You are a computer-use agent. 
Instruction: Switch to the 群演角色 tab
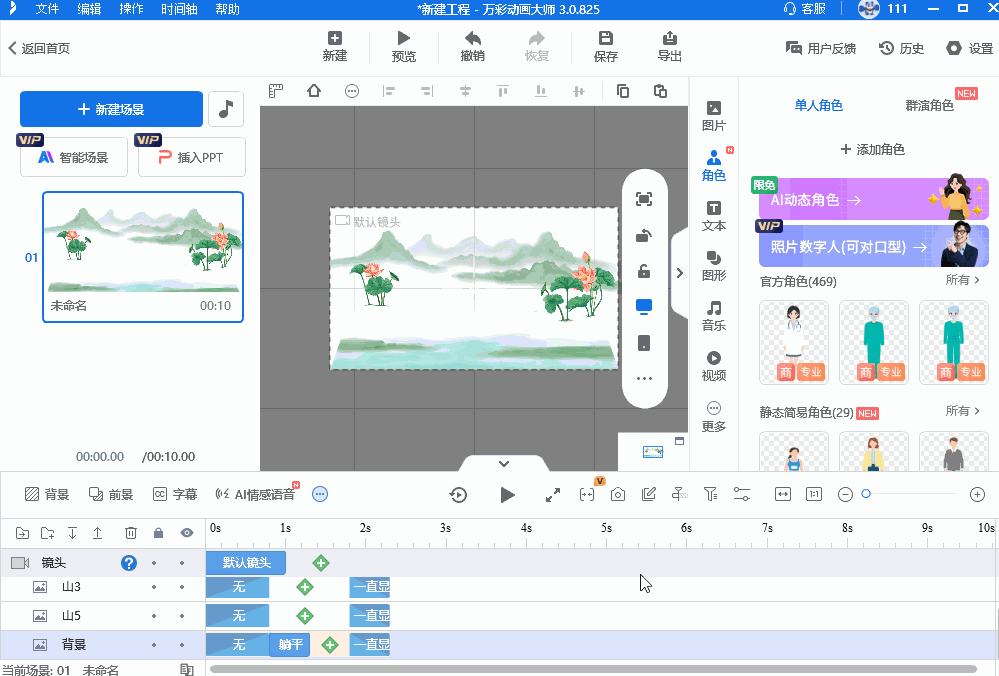click(929, 105)
